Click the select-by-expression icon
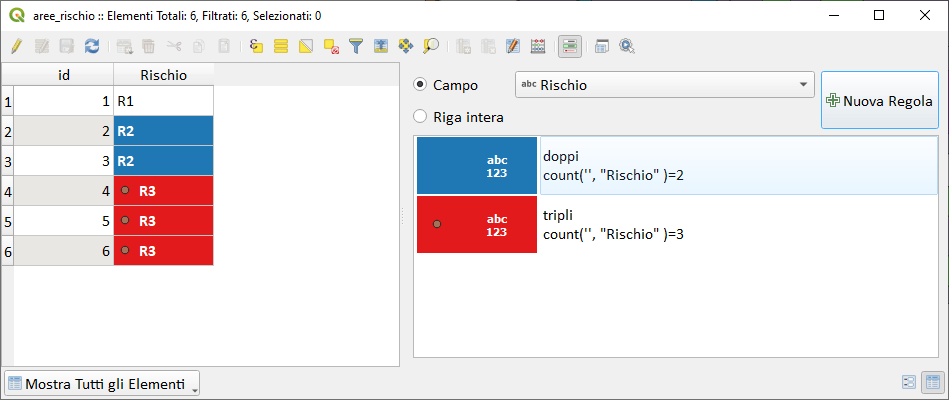 (256, 46)
